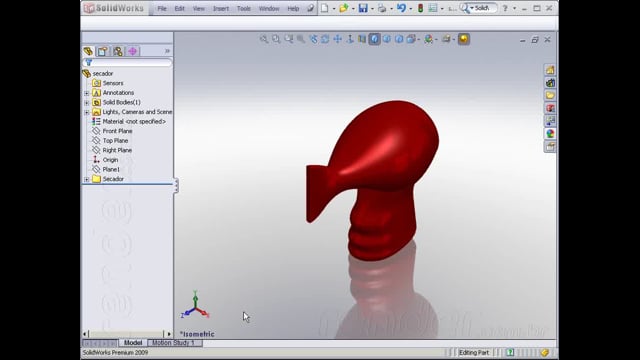Open the ConfigurationManager tab icon
The image size is (640, 360).
click(118, 51)
